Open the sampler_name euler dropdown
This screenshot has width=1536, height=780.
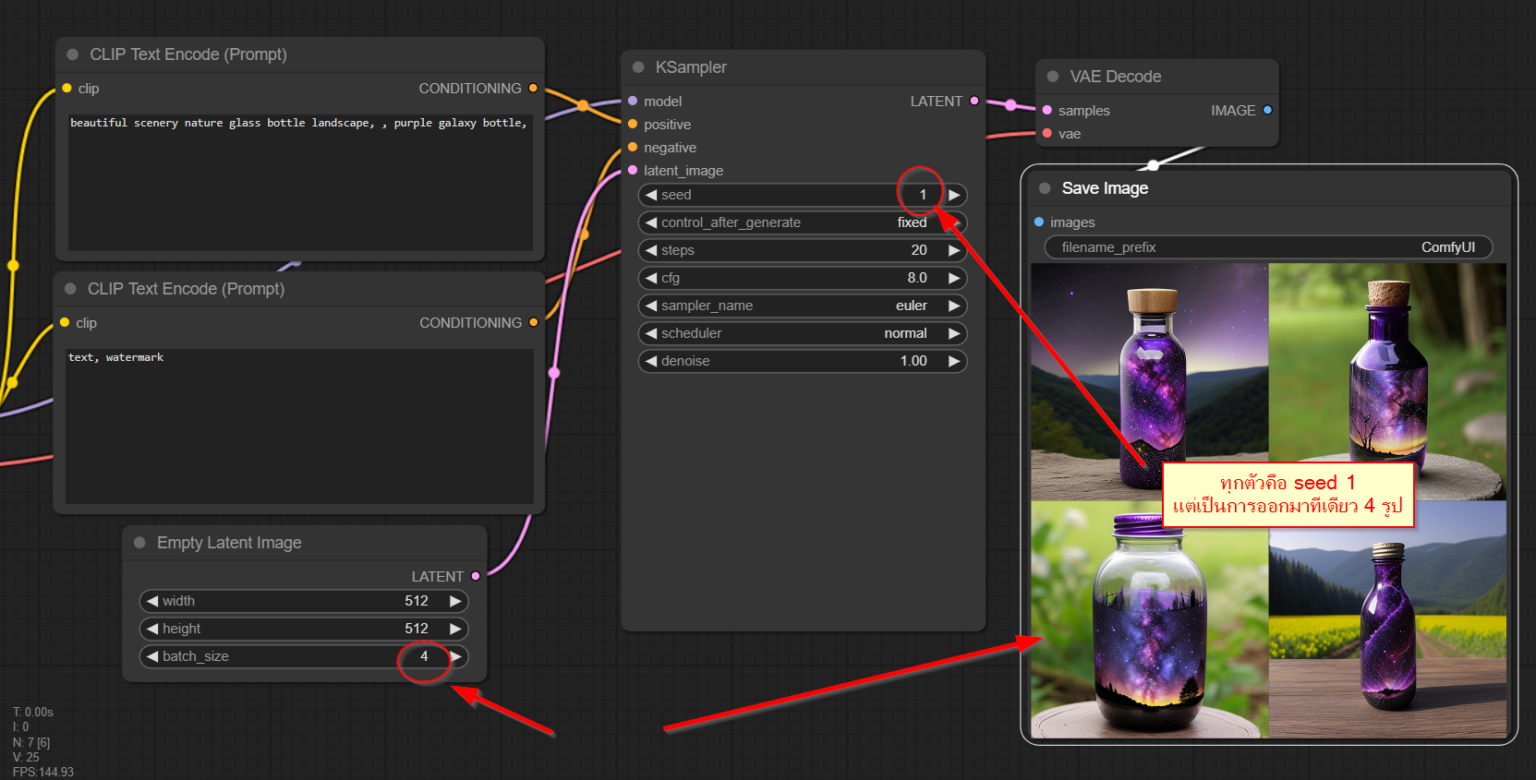pos(803,306)
